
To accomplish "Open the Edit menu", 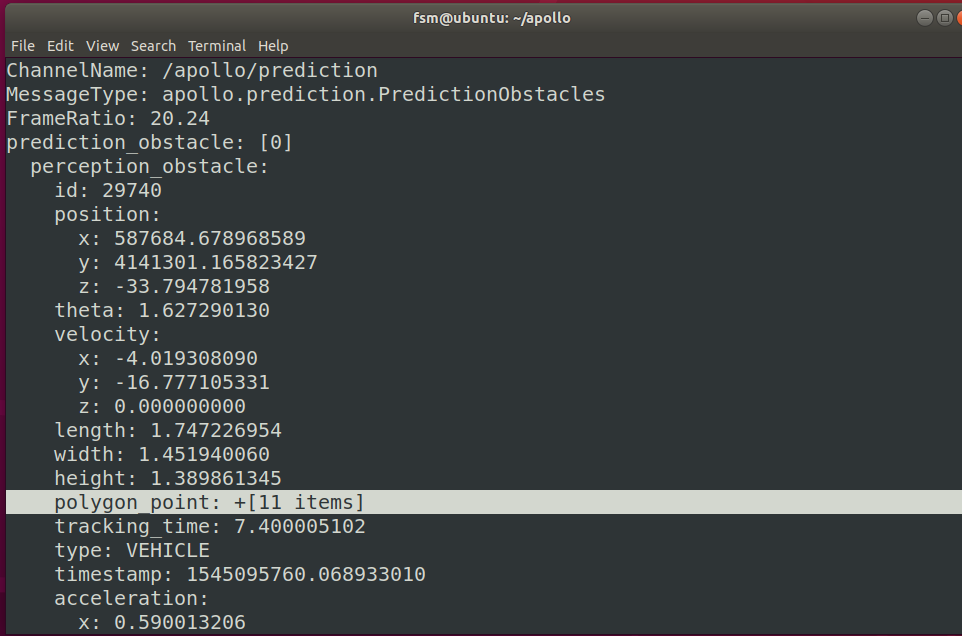I will point(60,46).
